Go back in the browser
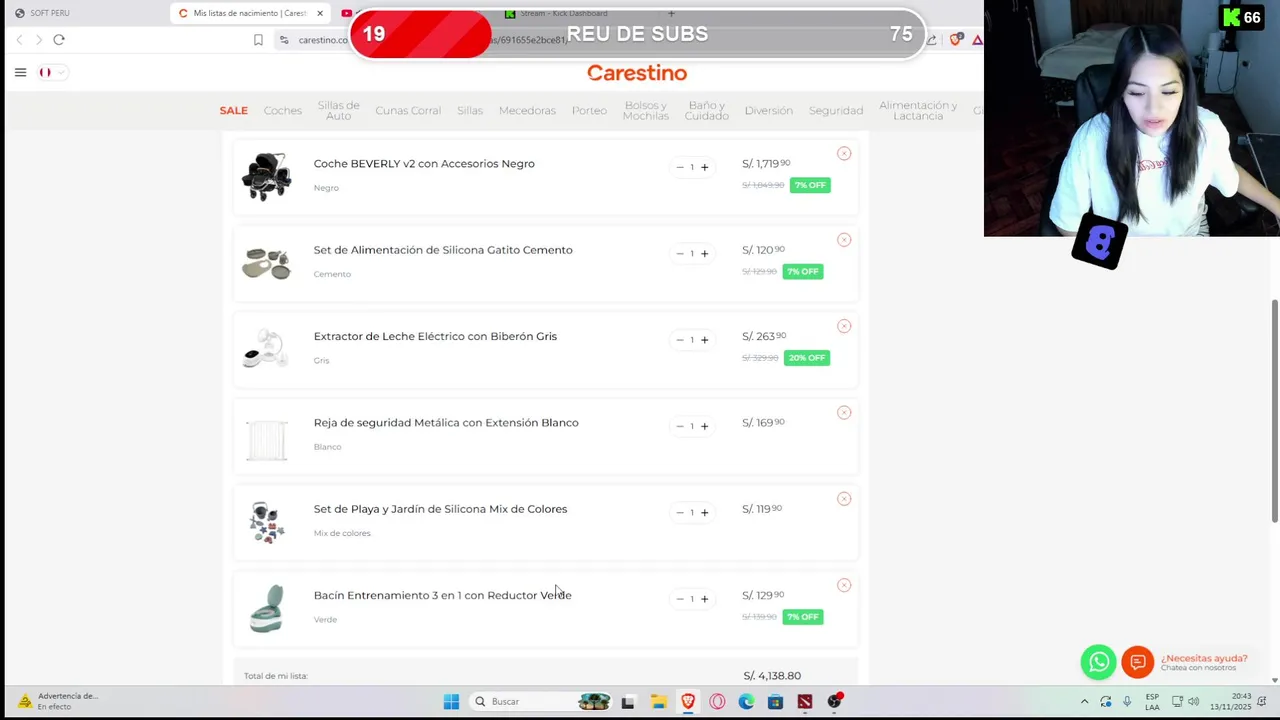Viewport: 1280px width, 720px height. [x=19, y=40]
